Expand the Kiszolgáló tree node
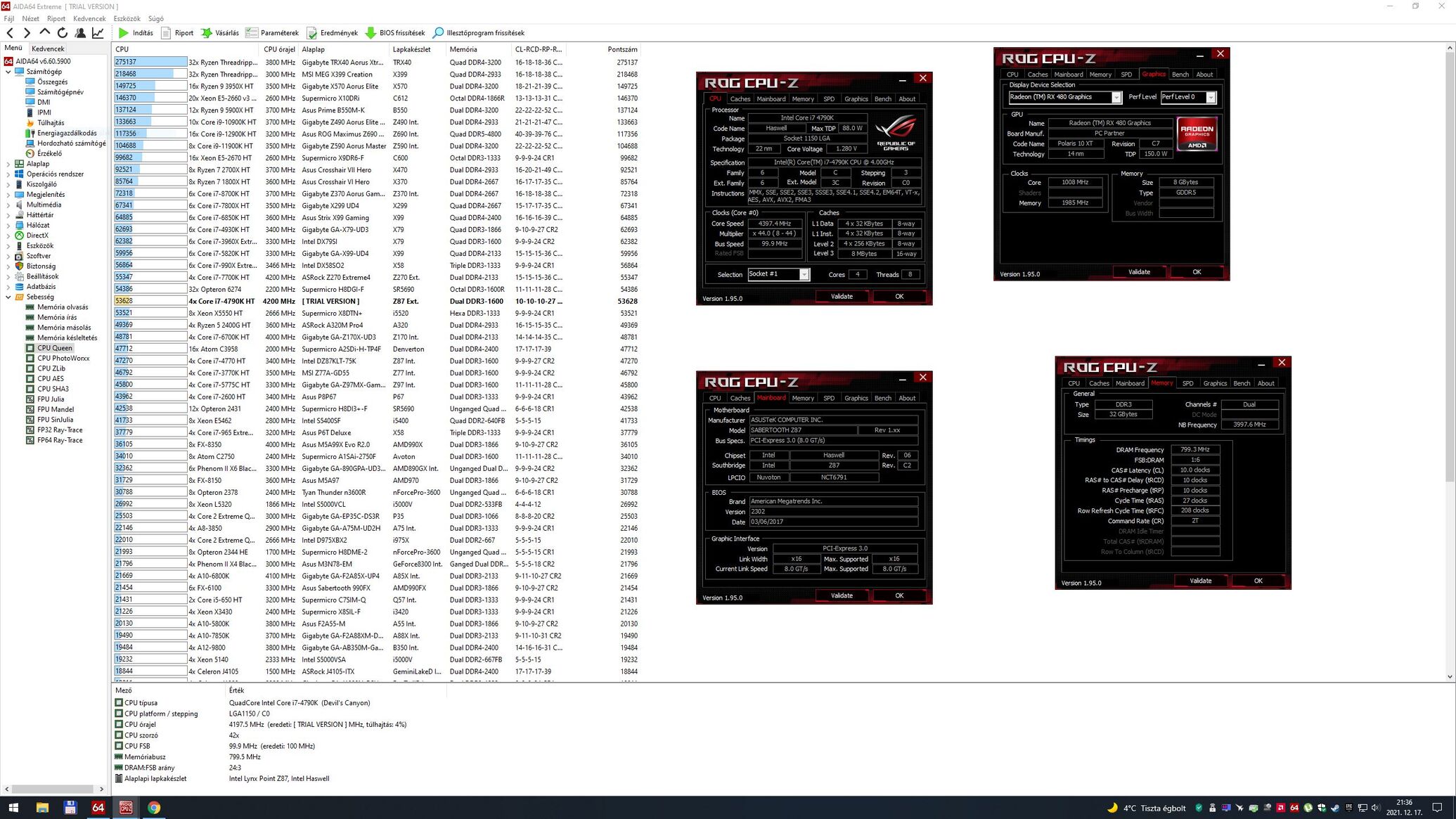The width and height of the screenshot is (1456, 819). (8, 184)
